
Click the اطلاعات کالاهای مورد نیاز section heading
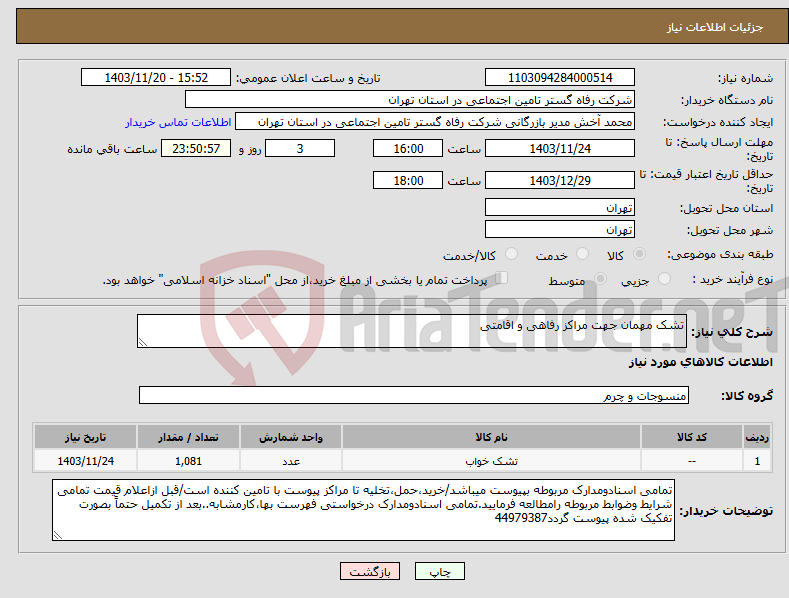(x=700, y=362)
